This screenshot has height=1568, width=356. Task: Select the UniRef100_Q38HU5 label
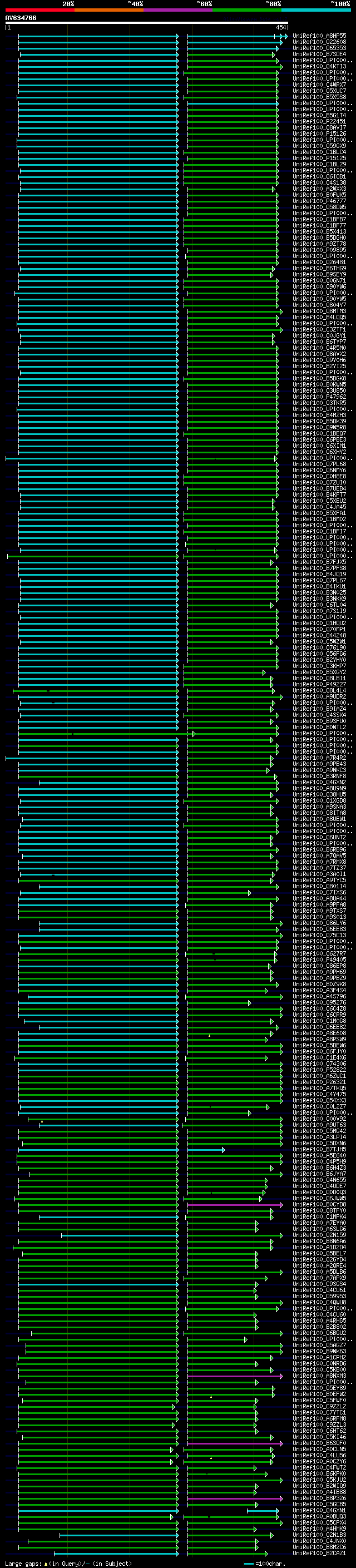(319, 794)
